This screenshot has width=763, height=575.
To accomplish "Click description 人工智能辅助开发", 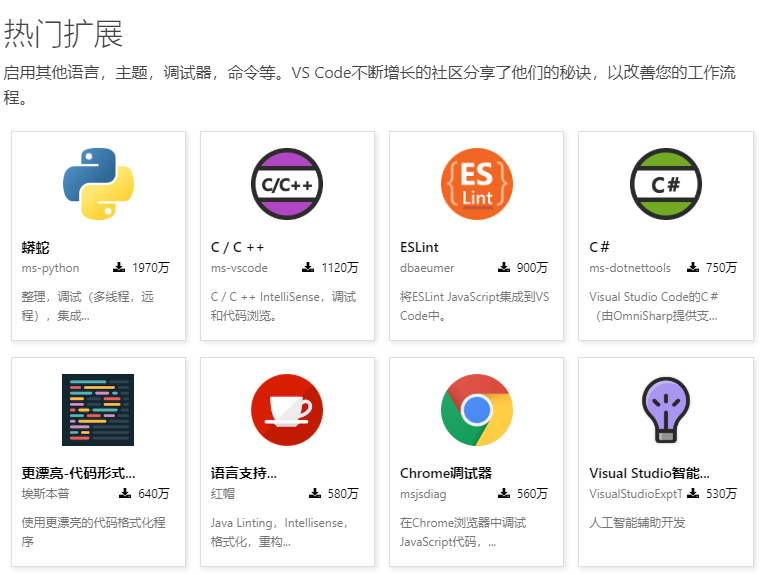I will click(x=637, y=522).
